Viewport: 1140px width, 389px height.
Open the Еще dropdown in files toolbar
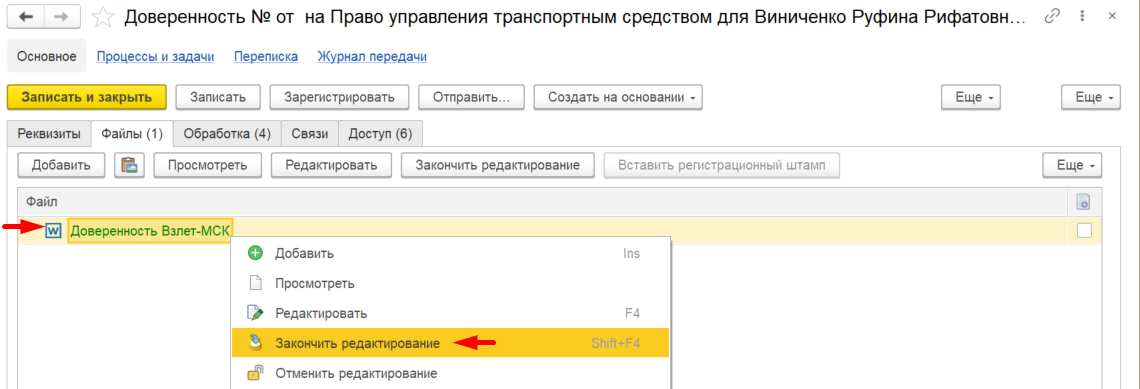(x=1072, y=165)
